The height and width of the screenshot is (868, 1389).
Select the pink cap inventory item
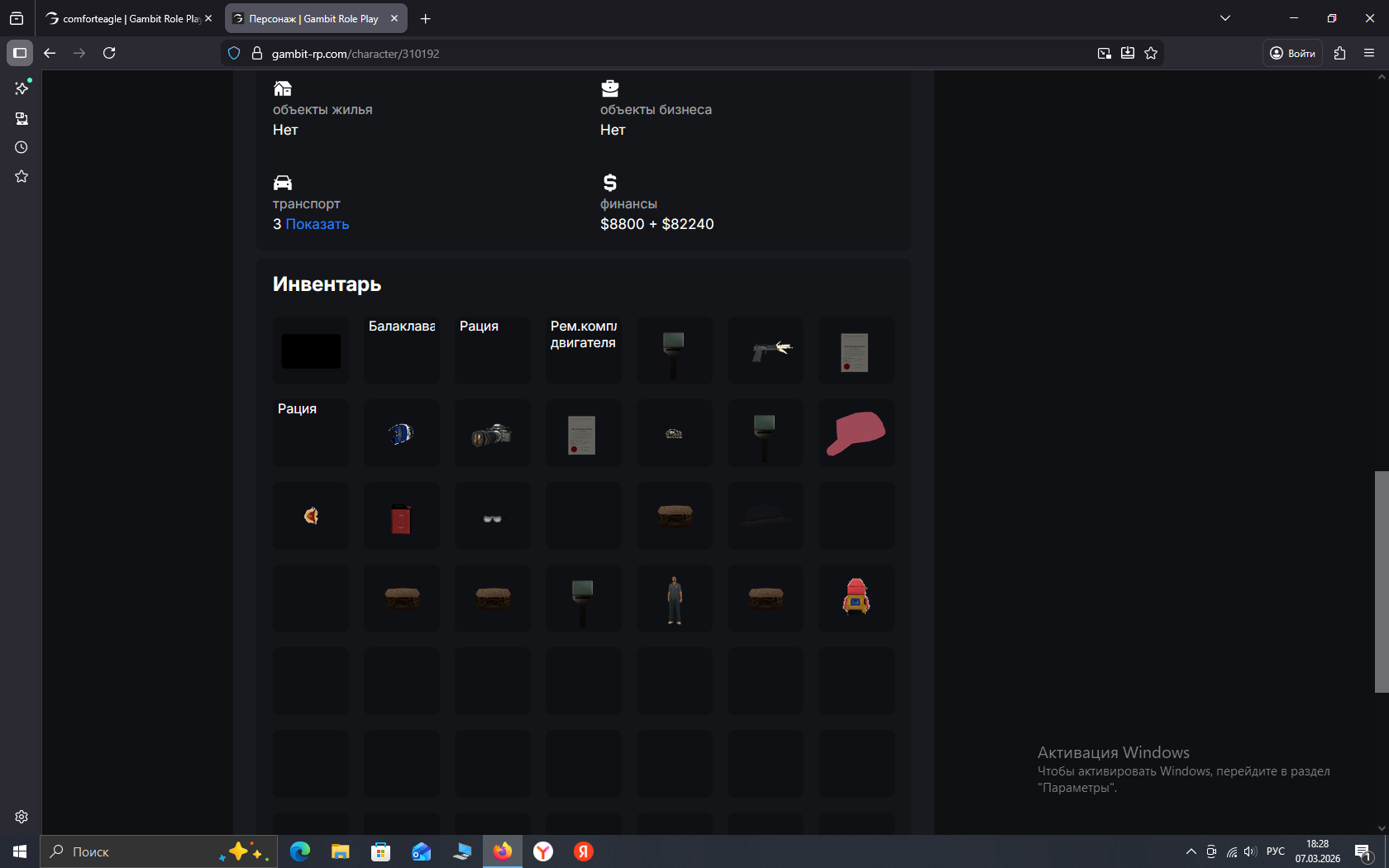click(856, 433)
